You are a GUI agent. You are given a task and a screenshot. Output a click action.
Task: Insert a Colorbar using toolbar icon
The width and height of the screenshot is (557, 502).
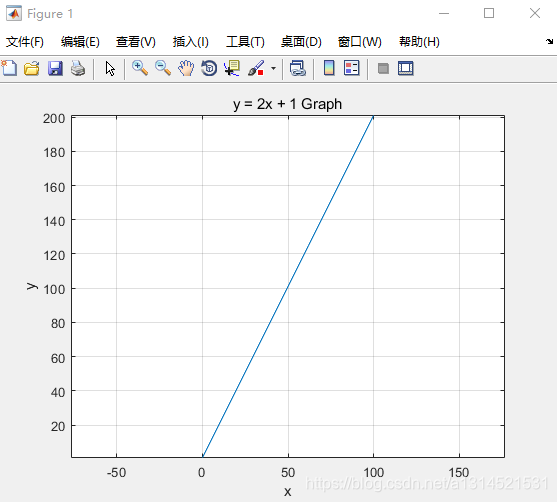(x=329, y=68)
